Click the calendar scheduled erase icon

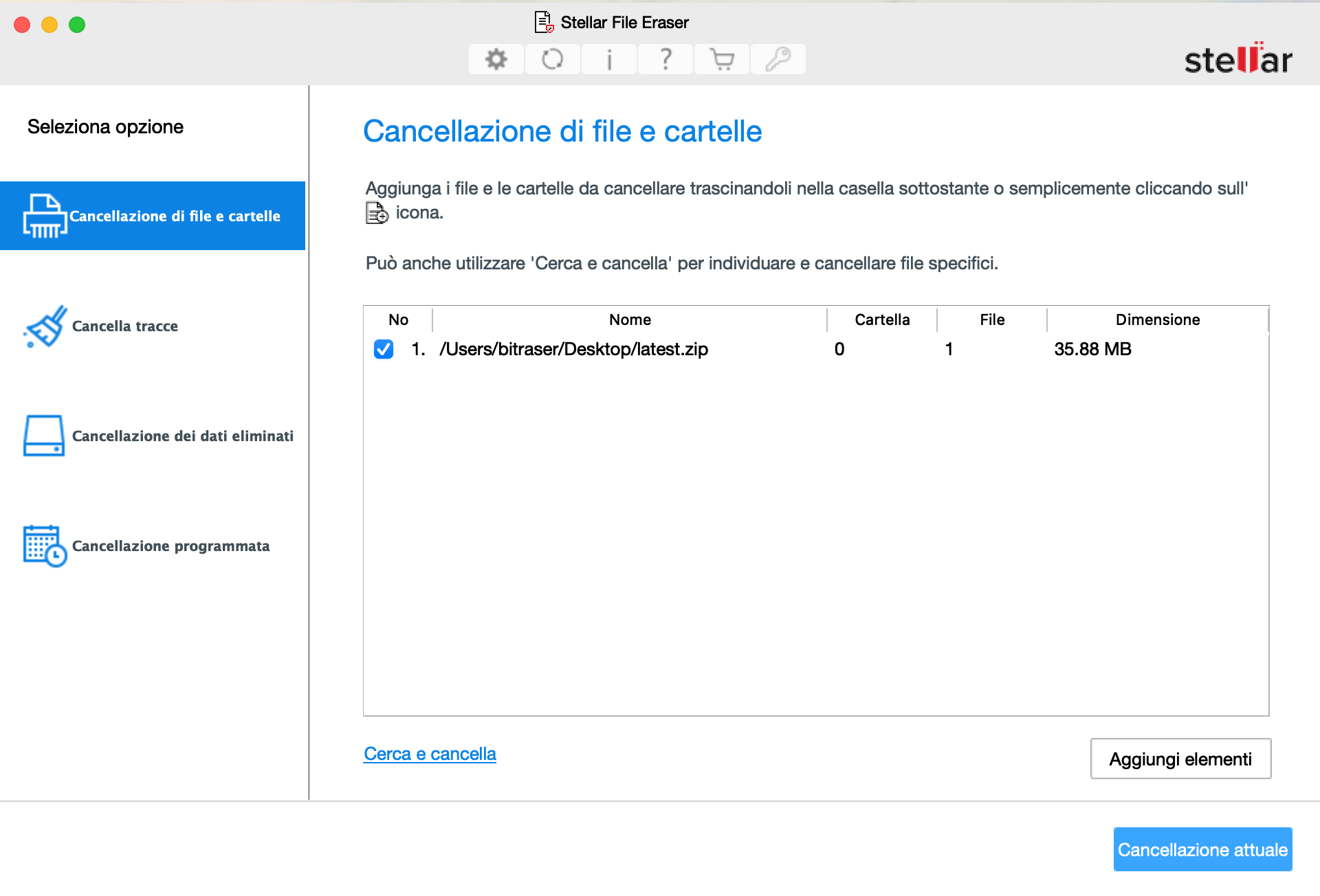[x=45, y=546]
